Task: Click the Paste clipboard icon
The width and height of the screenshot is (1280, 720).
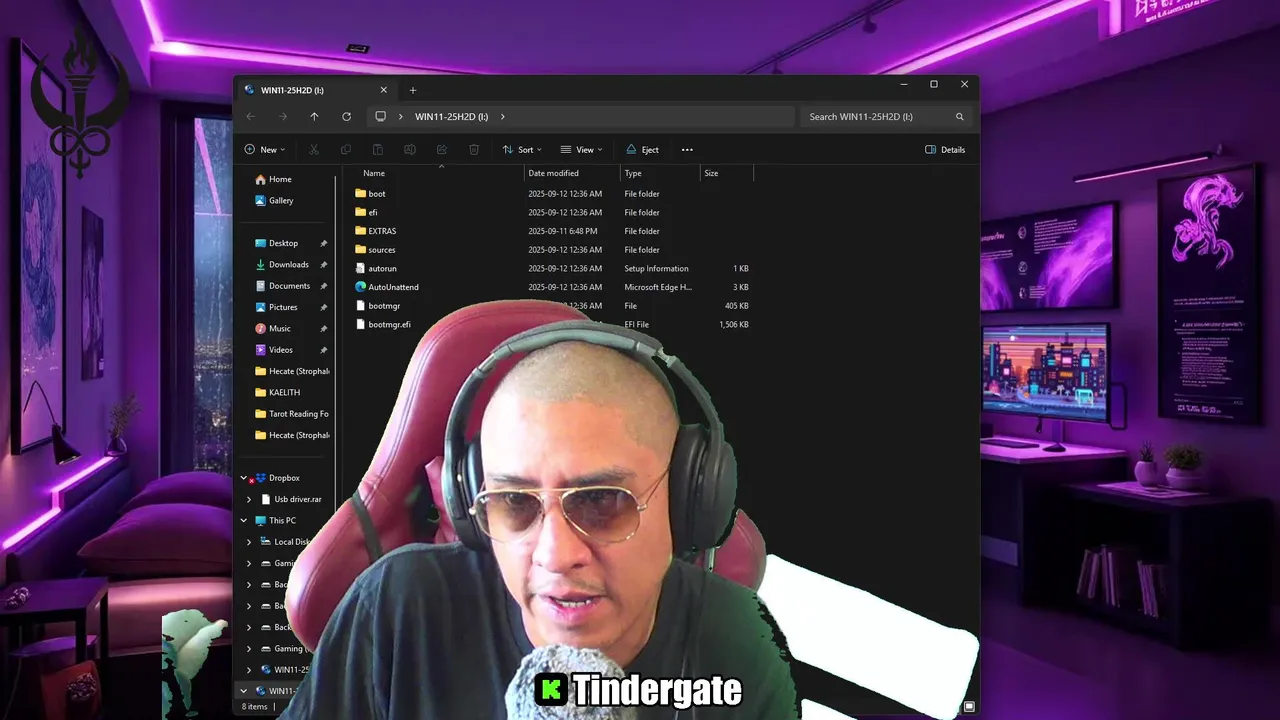Action: [x=378, y=150]
